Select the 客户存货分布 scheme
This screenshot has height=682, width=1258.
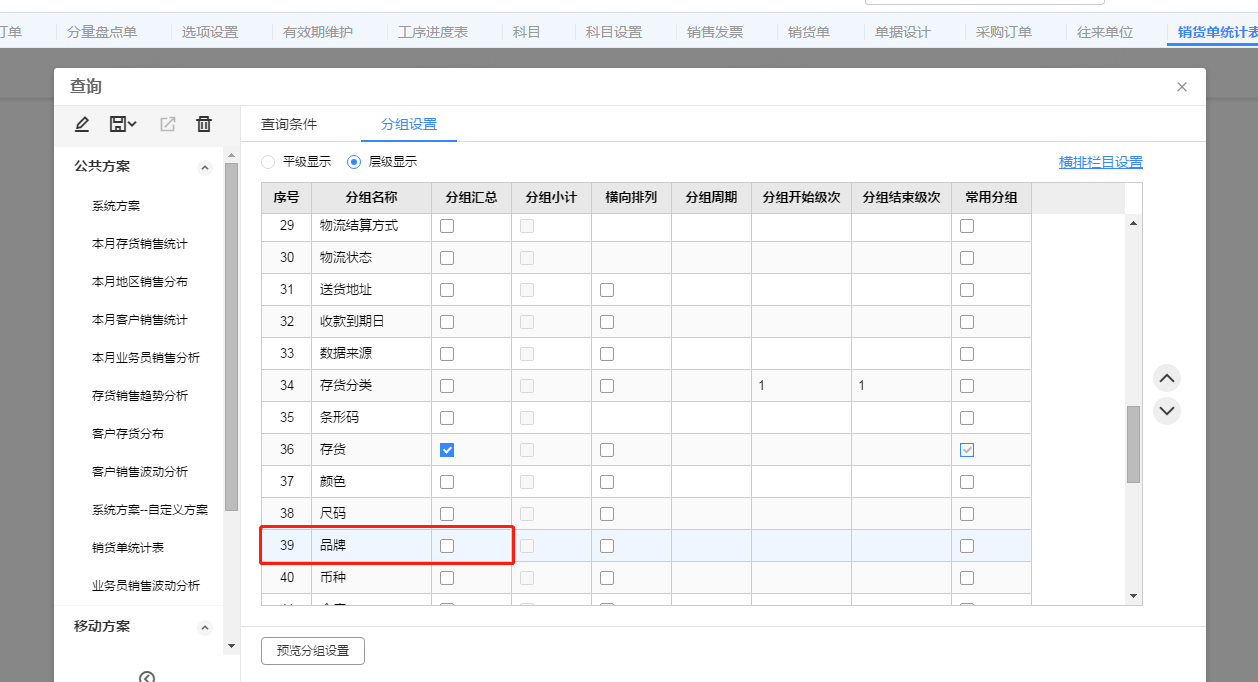128,434
